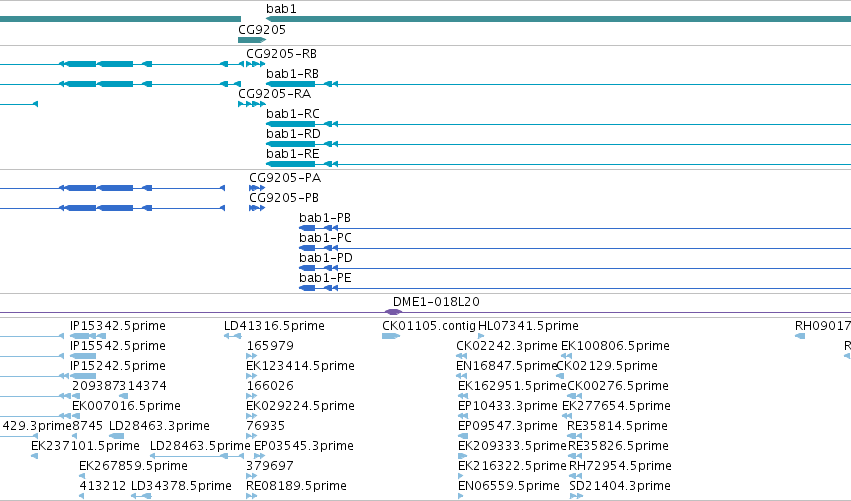Select the 166026 feature label
Image resolution: width=851 pixels, height=501 pixels.
pyautogui.click(x=270, y=386)
